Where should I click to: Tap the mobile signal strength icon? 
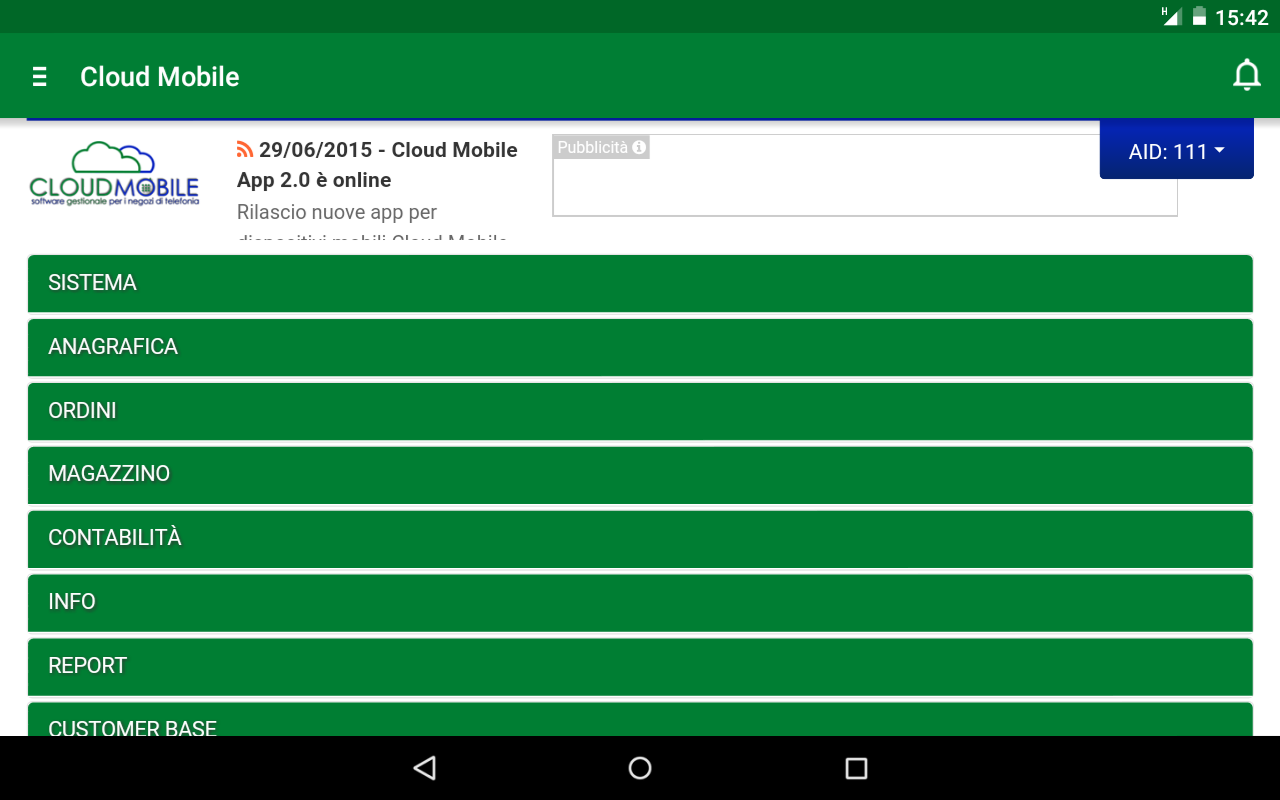(x=1171, y=16)
